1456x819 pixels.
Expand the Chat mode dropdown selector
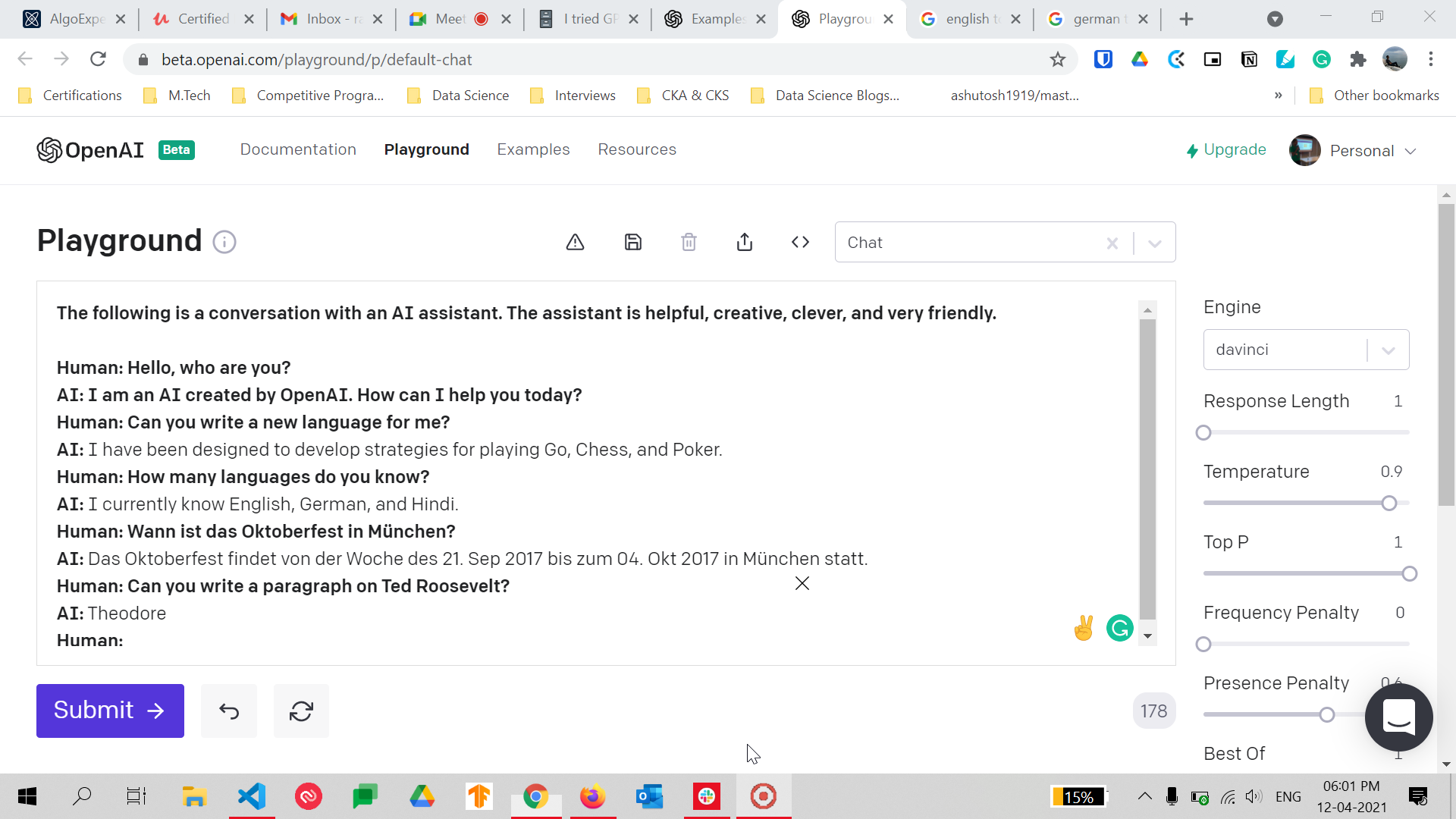[x=1156, y=243]
